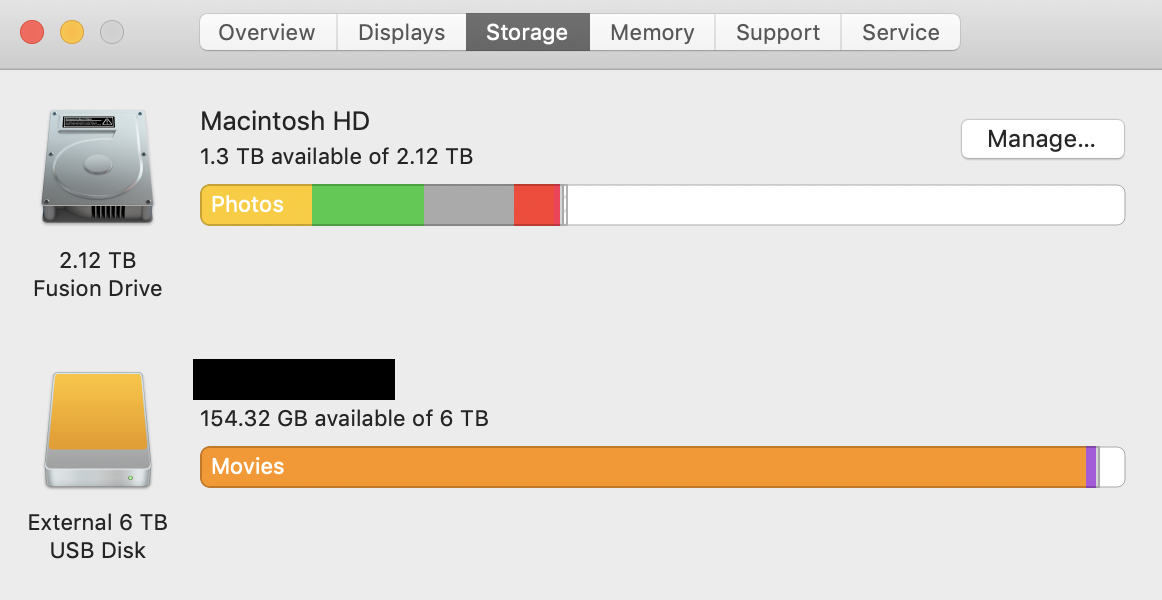Click the yellow minimize window button
The width and height of the screenshot is (1162, 600).
tap(72, 32)
